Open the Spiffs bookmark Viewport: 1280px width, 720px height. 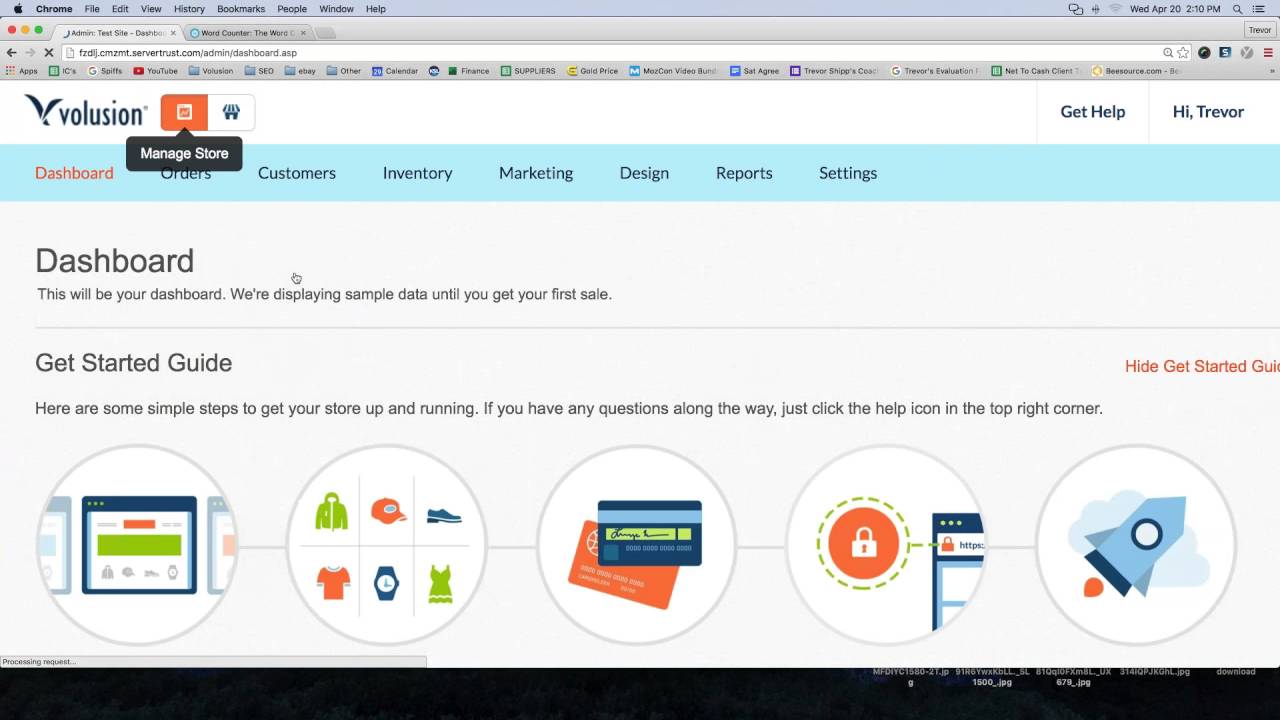[105, 71]
